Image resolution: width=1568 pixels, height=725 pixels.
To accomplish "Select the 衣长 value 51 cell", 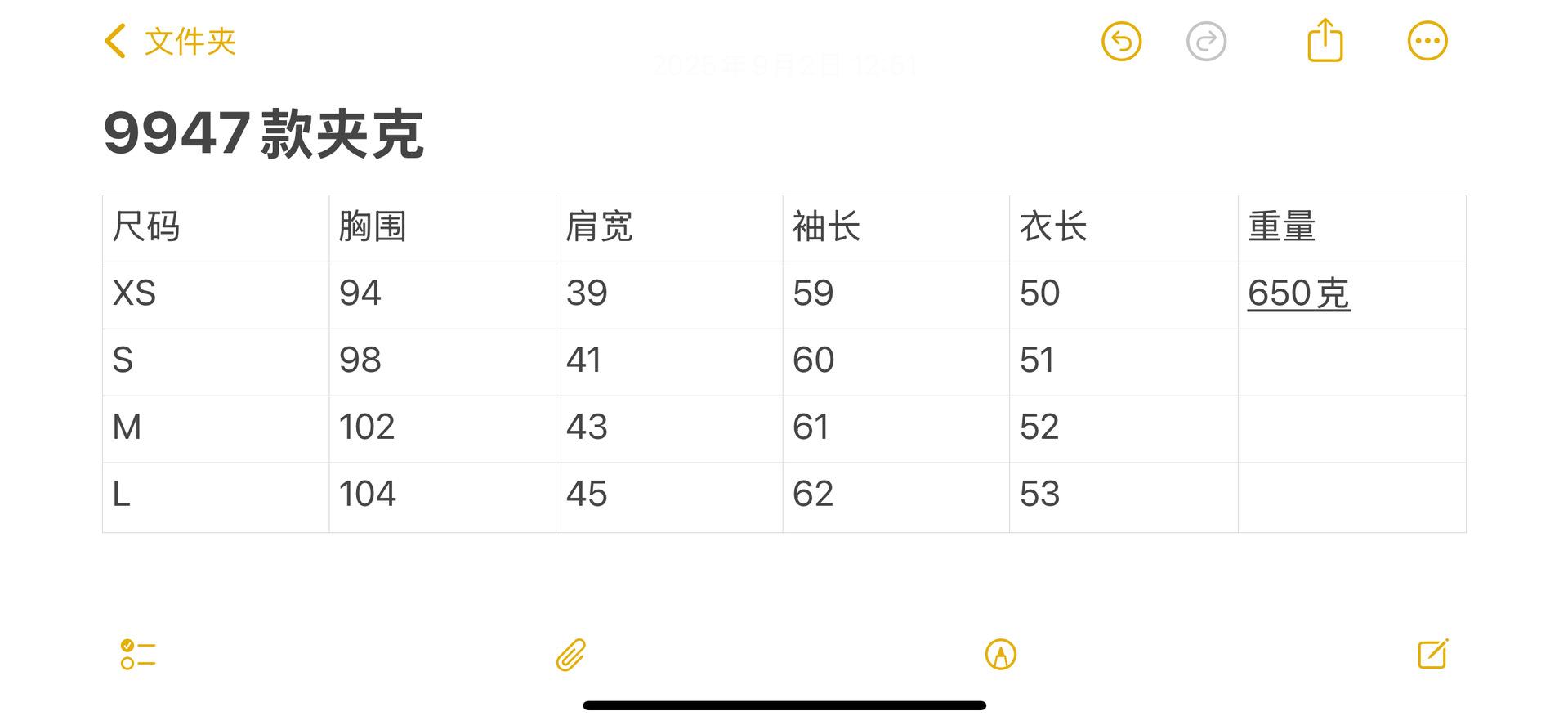I will tap(1123, 362).
